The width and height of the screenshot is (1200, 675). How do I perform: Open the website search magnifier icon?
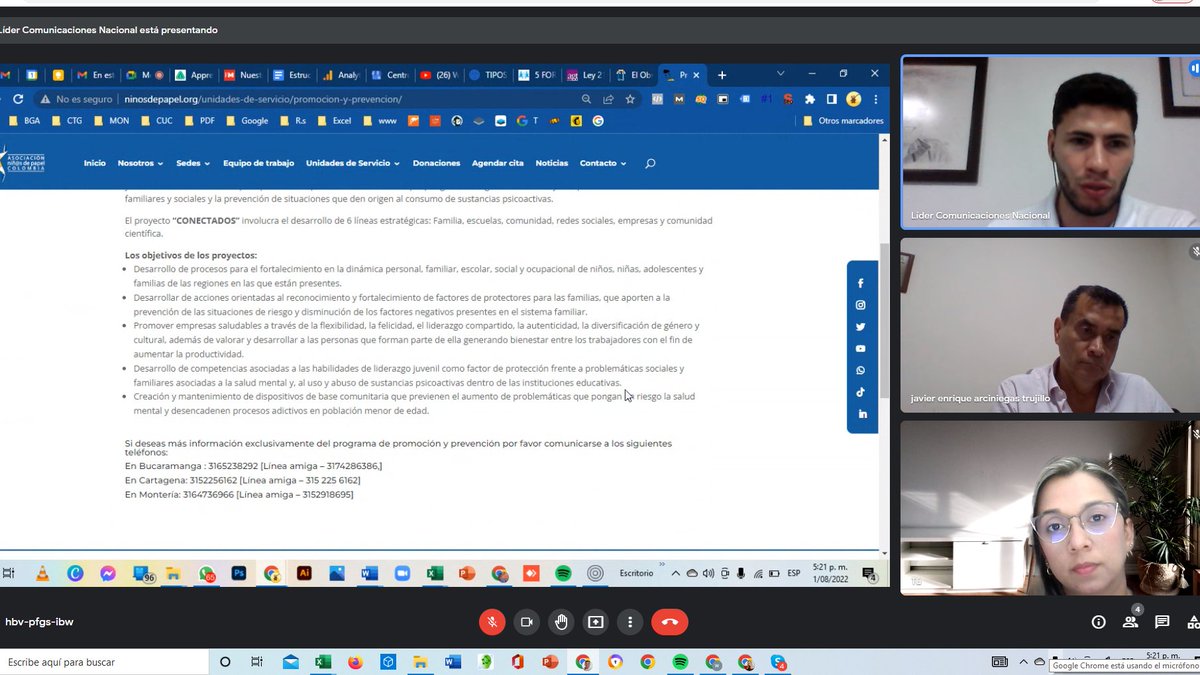pyautogui.click(x=650, y=163)
